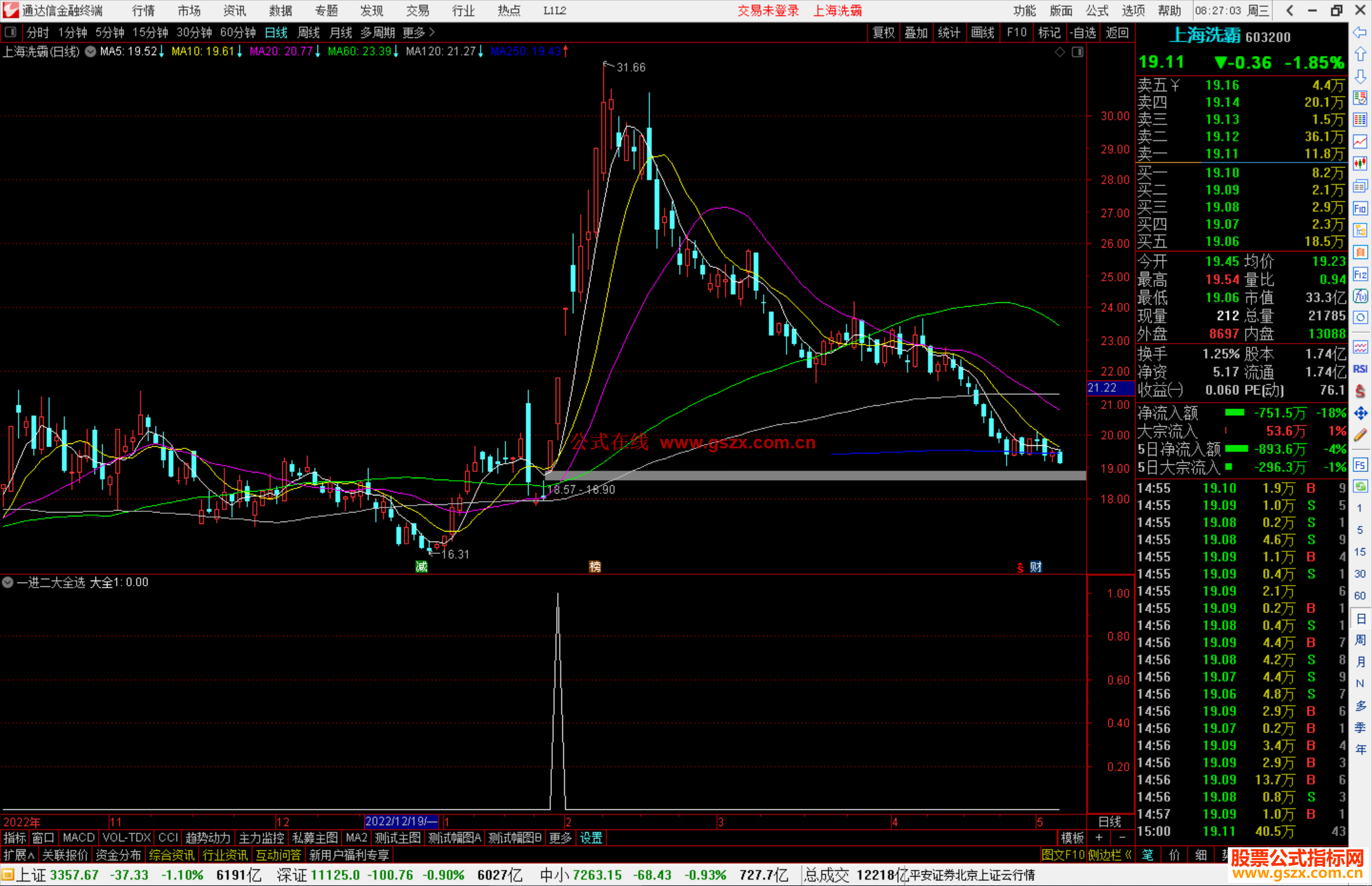Click the zoom-out minus button at chart bottom
1372x886 pixels.
coord(1122,838)
